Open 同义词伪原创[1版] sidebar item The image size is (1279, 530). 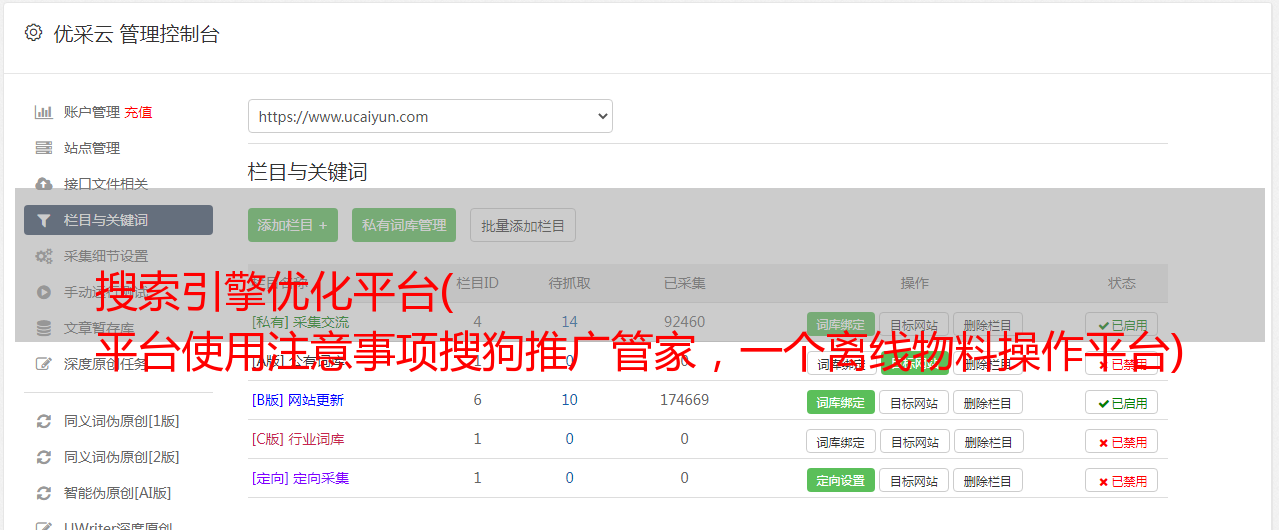(x=122, y=421)
